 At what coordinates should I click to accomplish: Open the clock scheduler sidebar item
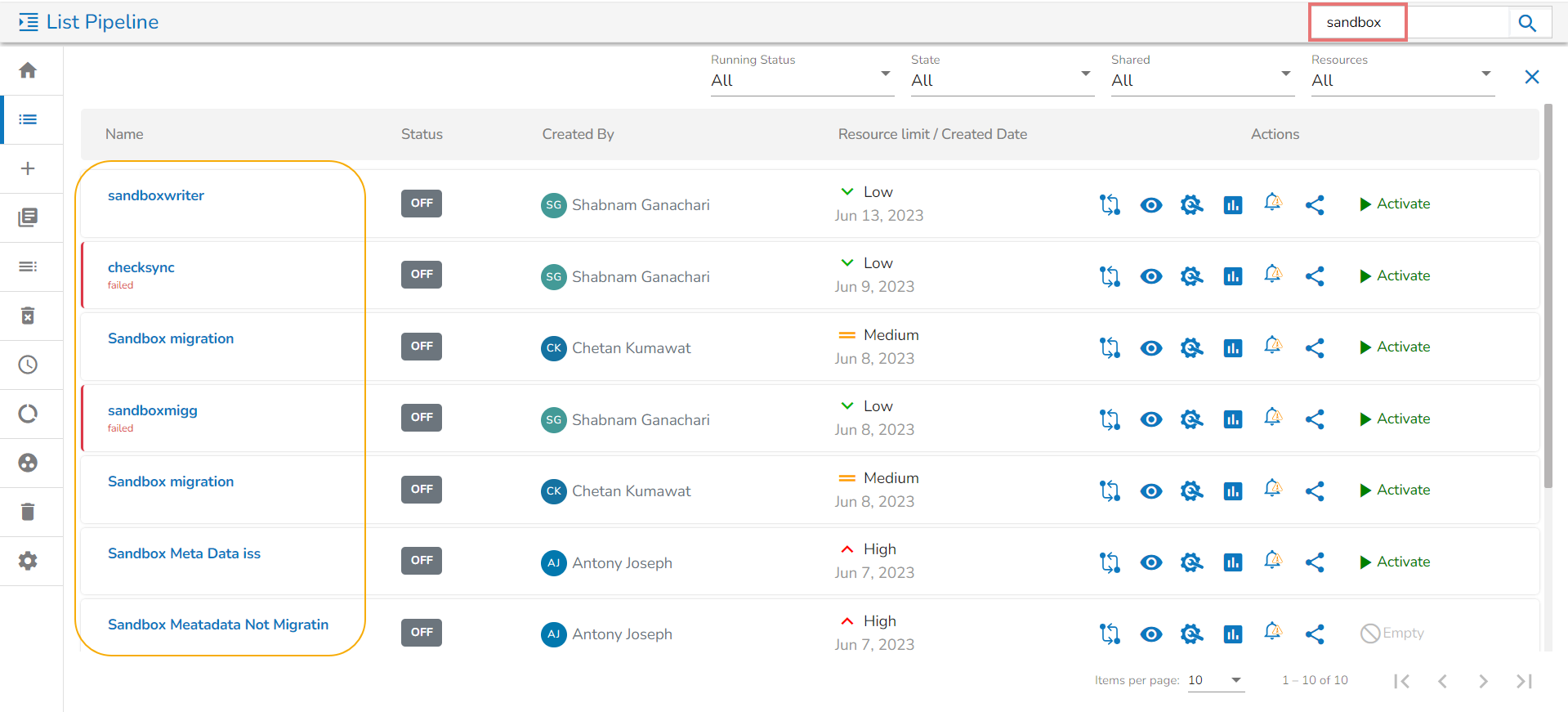pos(28,365)
